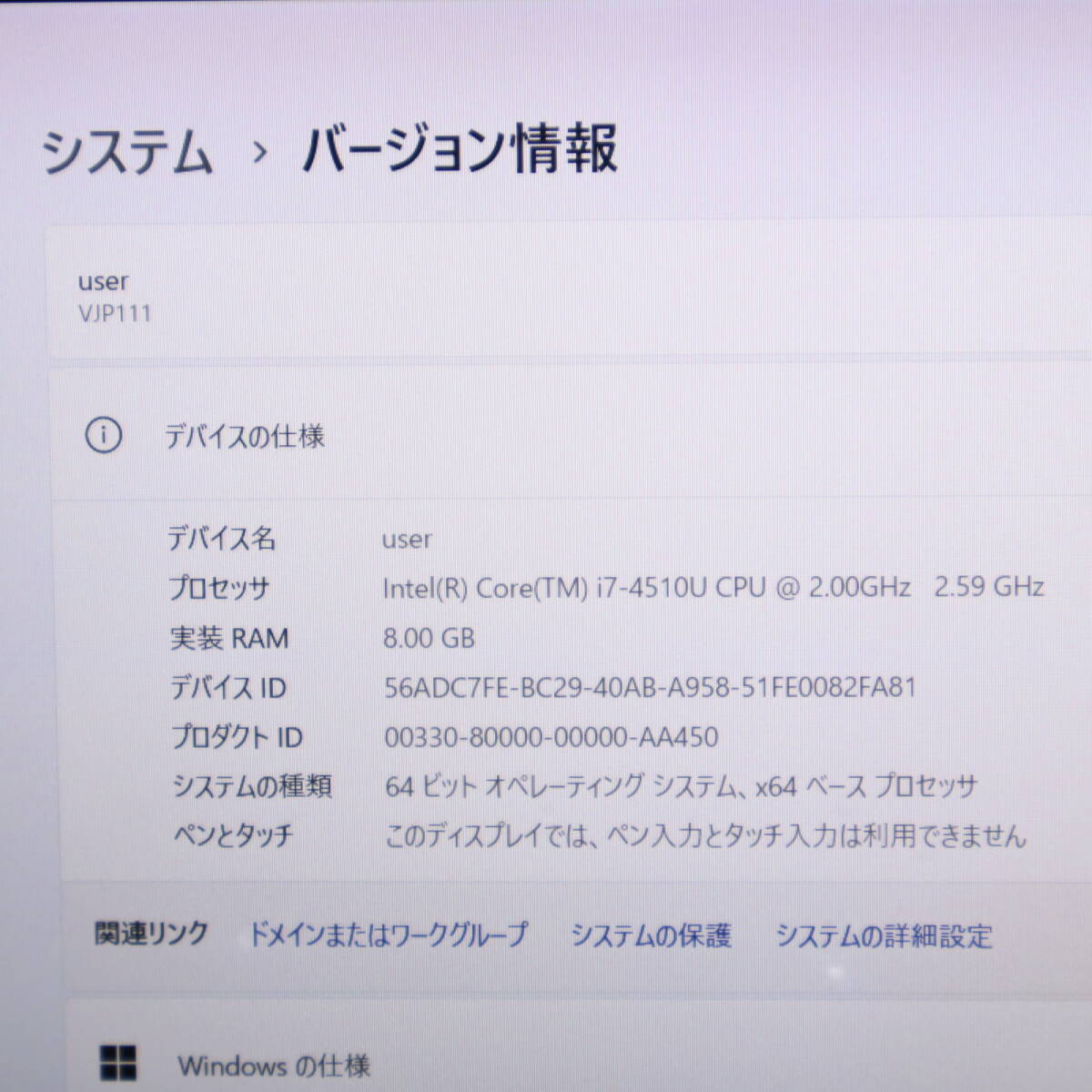Click the user name in the top card

pyautogui.click(x=103, y=281)
